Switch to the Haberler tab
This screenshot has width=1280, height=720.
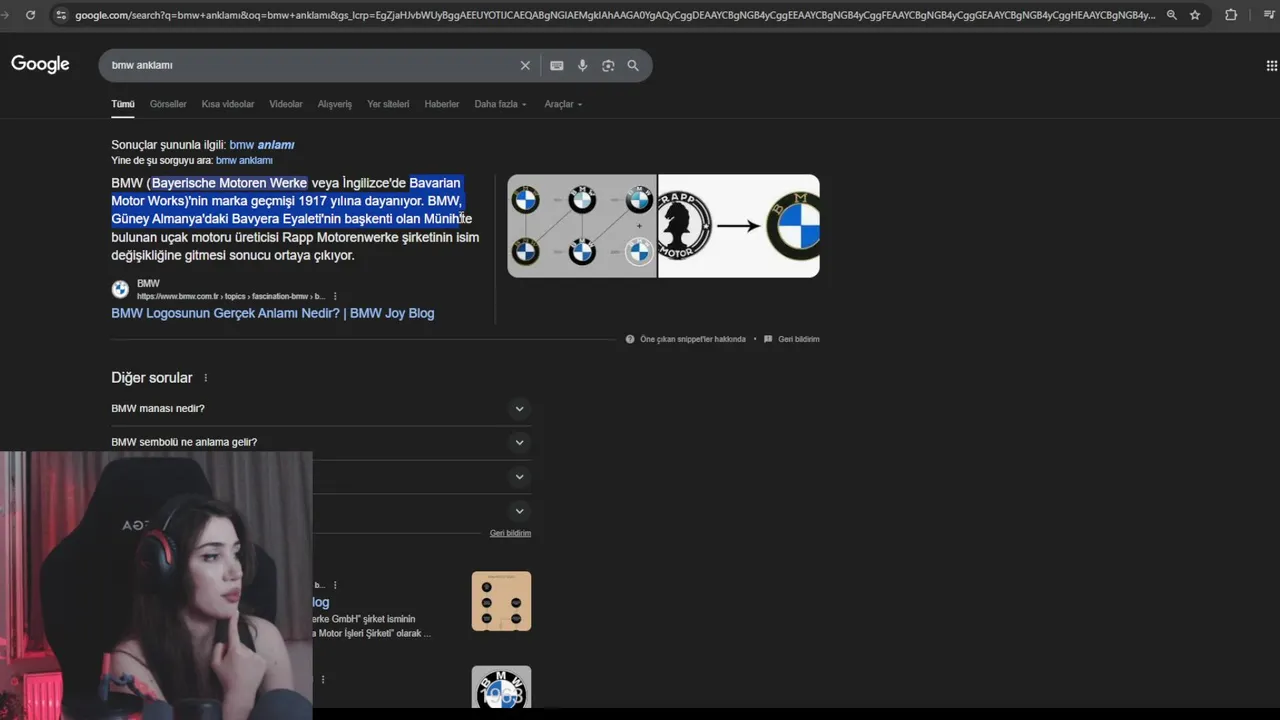(x=442, y=104)
